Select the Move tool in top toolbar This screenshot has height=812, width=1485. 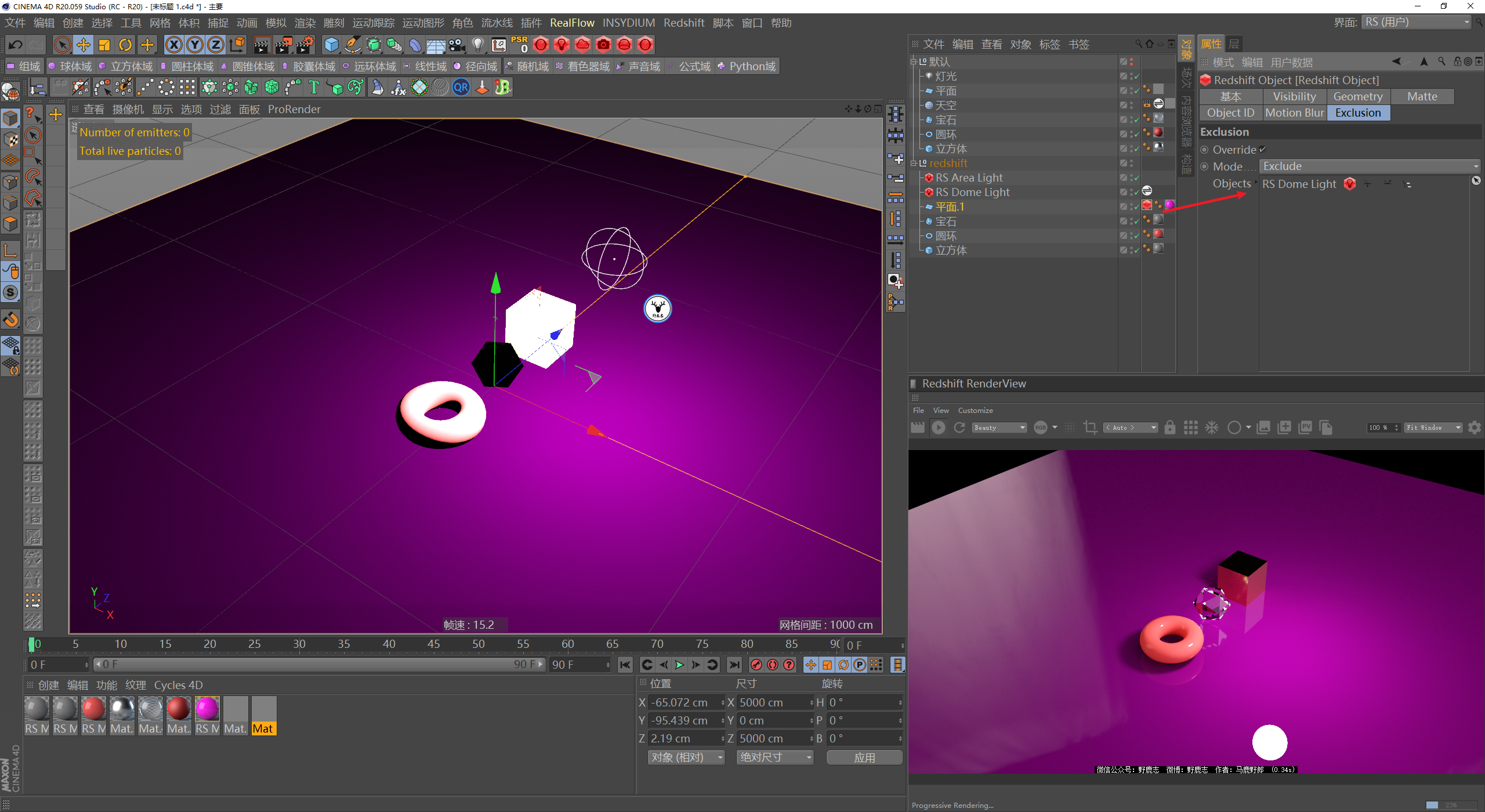[x=84, y=45]
